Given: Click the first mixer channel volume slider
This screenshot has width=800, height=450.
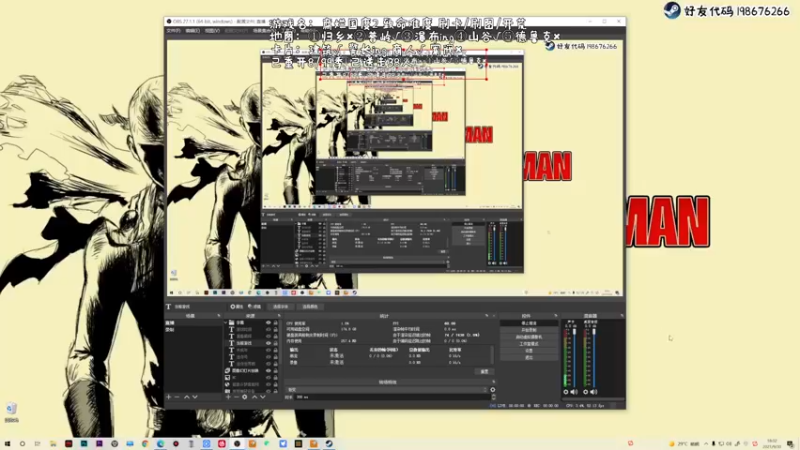Looking at the screenshot, I should tap(574, 357).
